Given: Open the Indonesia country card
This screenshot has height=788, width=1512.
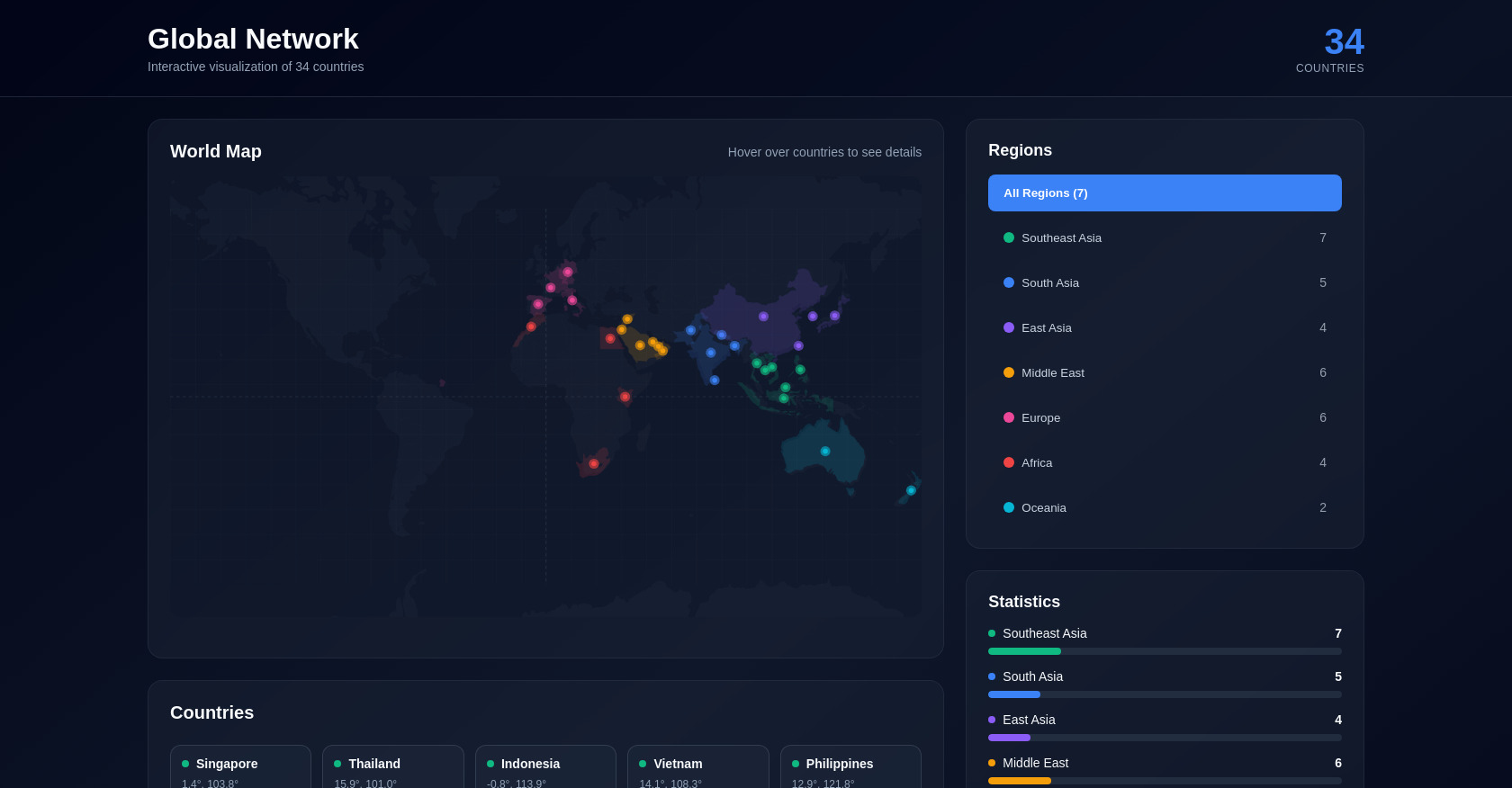Looking at the screenshot, I should [545, 767].
